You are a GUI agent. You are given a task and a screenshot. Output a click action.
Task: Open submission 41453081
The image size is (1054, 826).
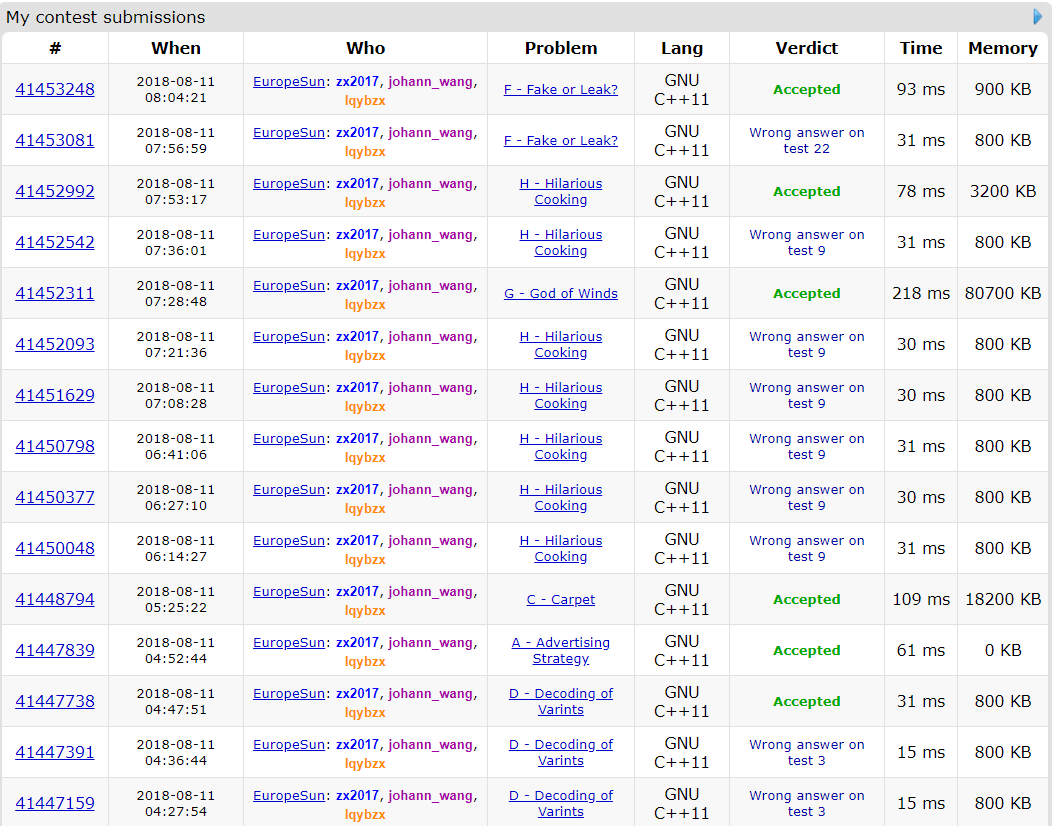[x=55, y=140]
